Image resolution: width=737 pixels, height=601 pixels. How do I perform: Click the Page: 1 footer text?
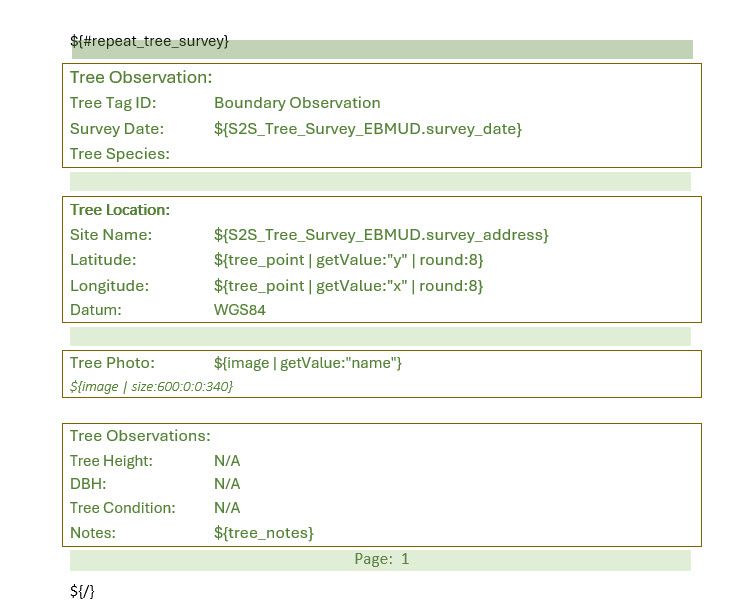click(381, 559)
